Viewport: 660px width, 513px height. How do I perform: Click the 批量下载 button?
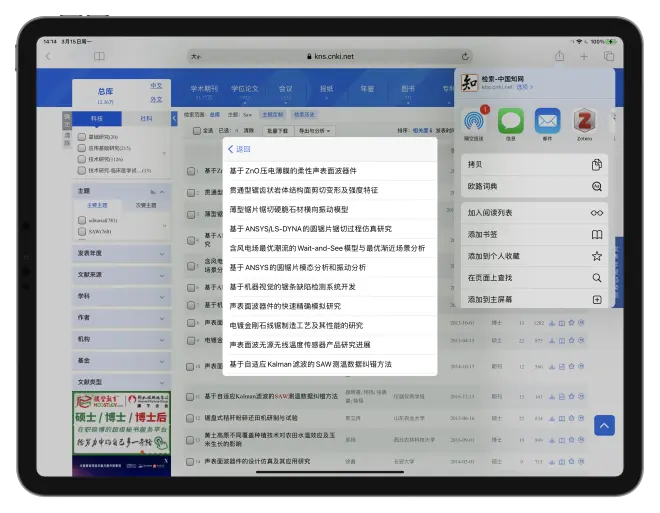pos(278,131)
